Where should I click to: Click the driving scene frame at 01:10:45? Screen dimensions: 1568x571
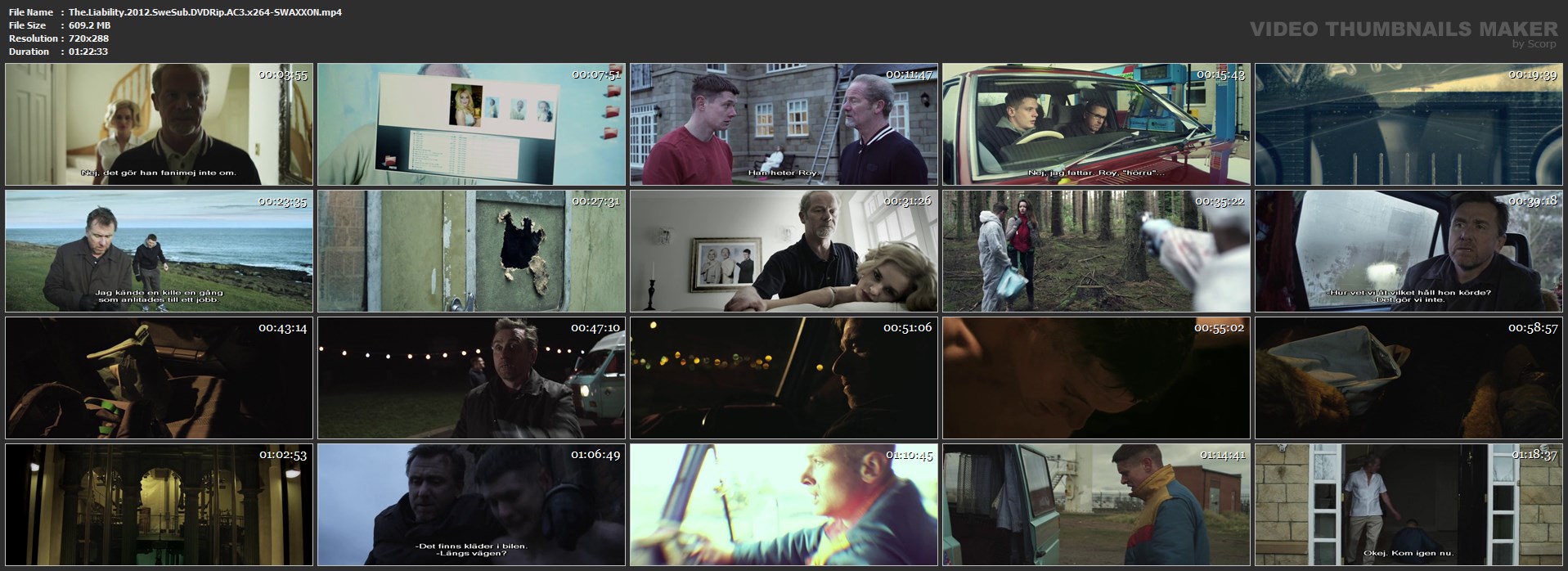tap(784, 505)
